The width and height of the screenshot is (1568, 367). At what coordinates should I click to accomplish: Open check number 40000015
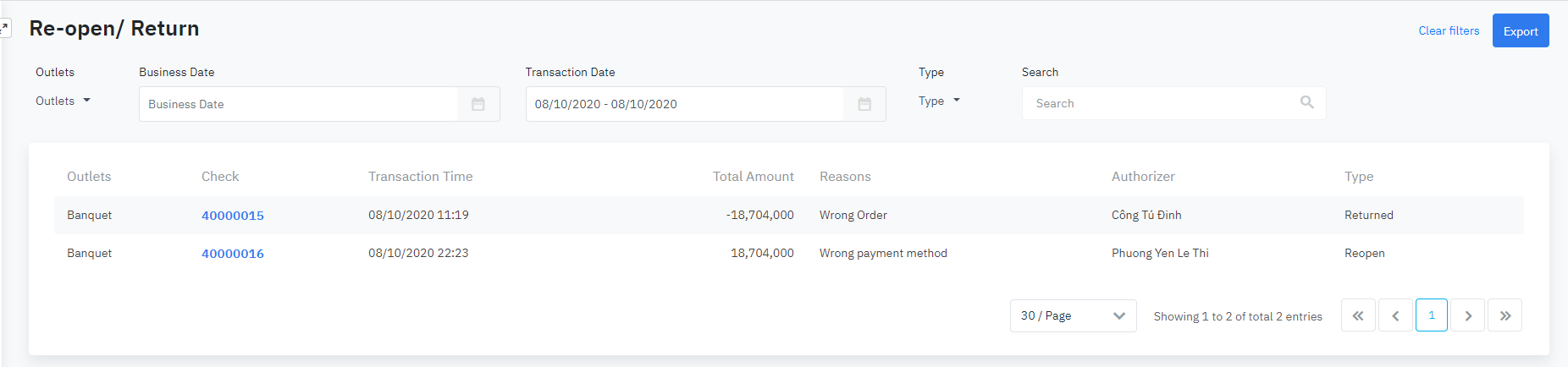[233, 216]
